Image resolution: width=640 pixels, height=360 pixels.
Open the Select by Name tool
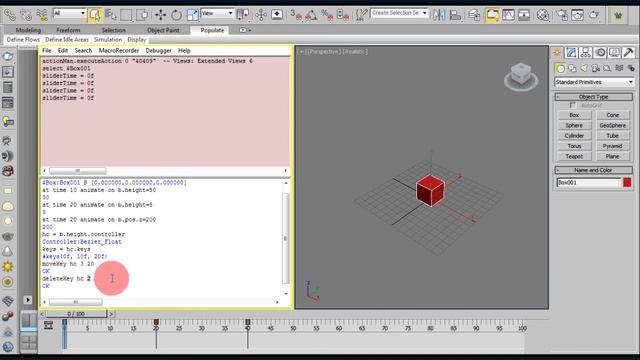tap(111, 15)
